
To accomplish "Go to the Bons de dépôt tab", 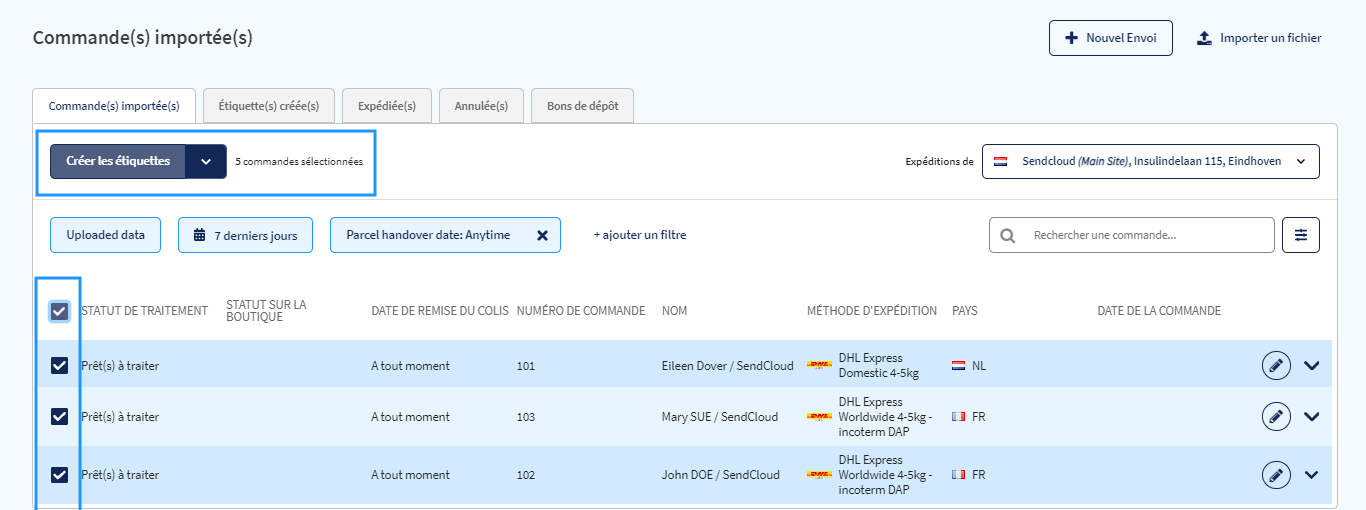I will 582,106.
